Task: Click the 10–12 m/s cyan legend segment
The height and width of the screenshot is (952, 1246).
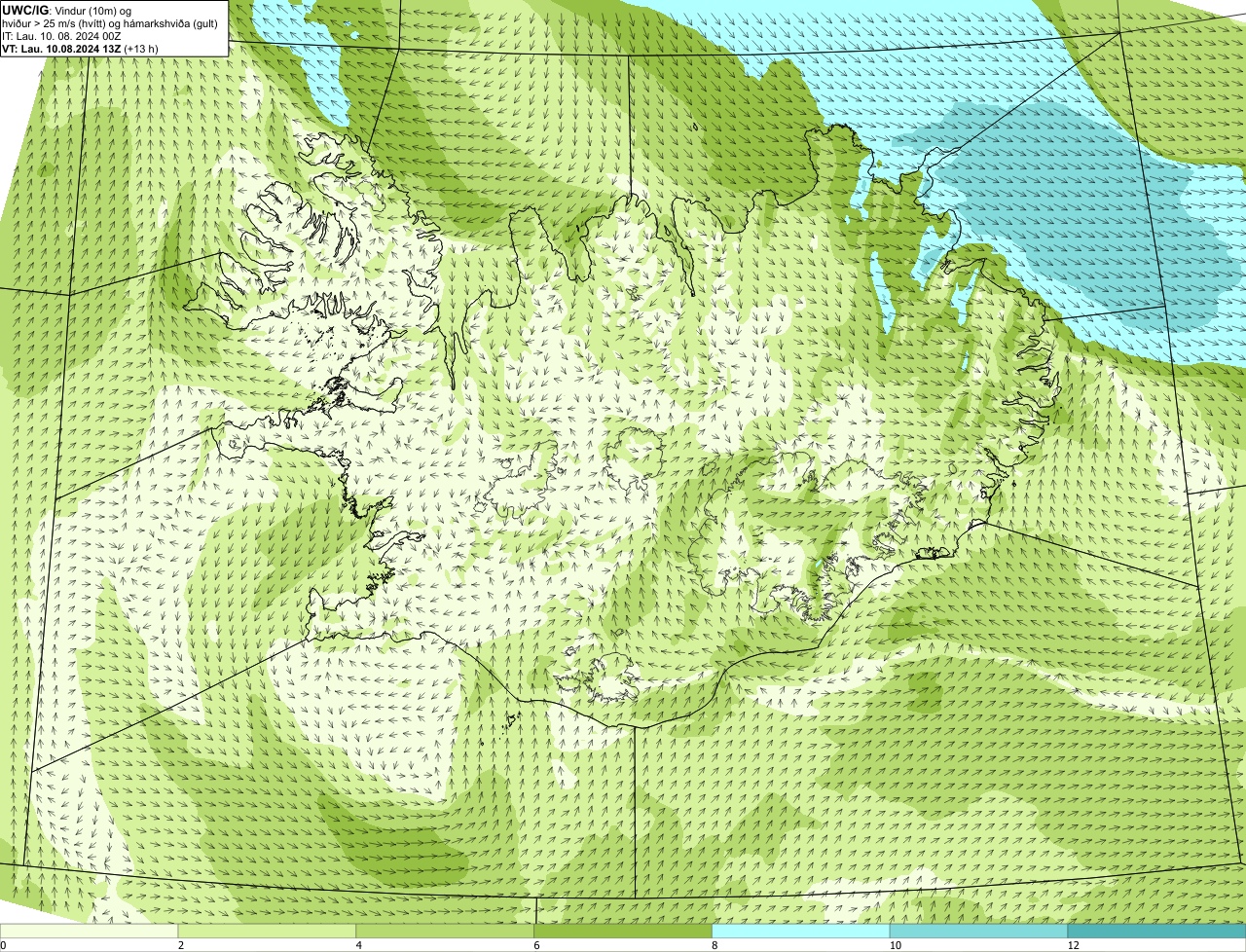Action: click(978, 932)
